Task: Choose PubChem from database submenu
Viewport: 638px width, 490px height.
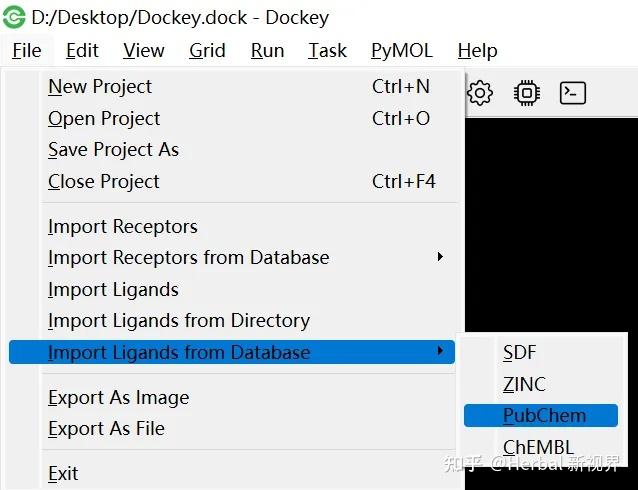Action: click(544, 415)
